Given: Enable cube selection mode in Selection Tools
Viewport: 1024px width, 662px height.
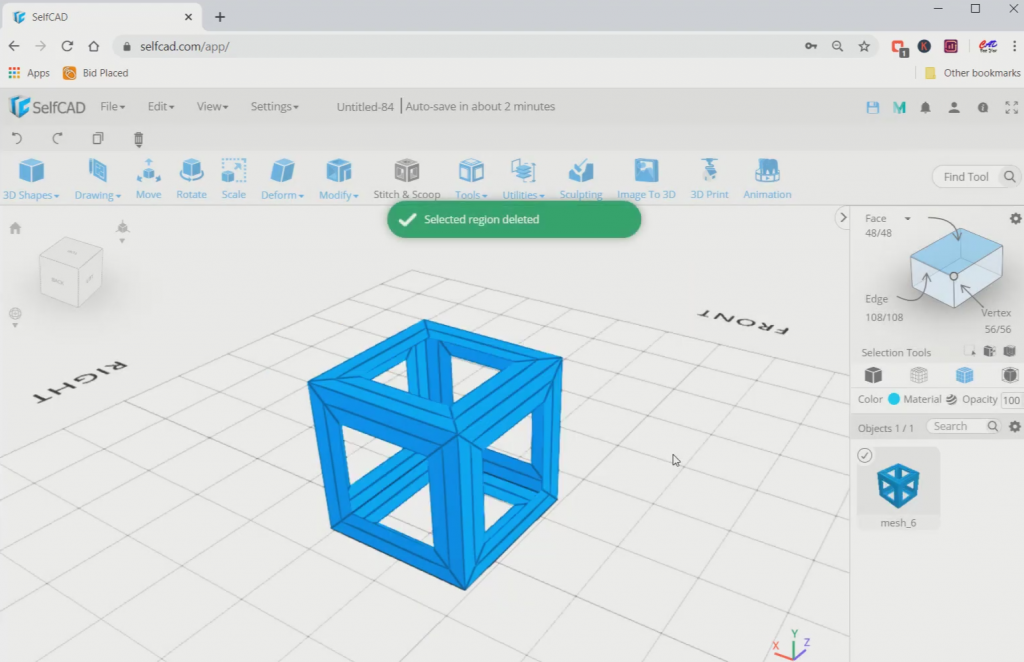Looking at the screenshot, I should [873, 374].
